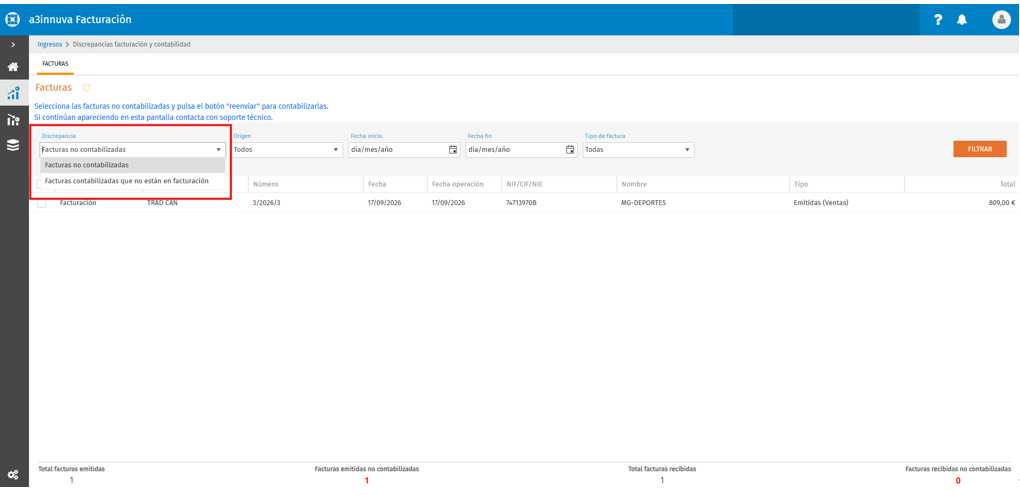Click the 'Facturación' origin cell
The height and width of the screenshot is (495, 1020).
(x=78, y=203)
